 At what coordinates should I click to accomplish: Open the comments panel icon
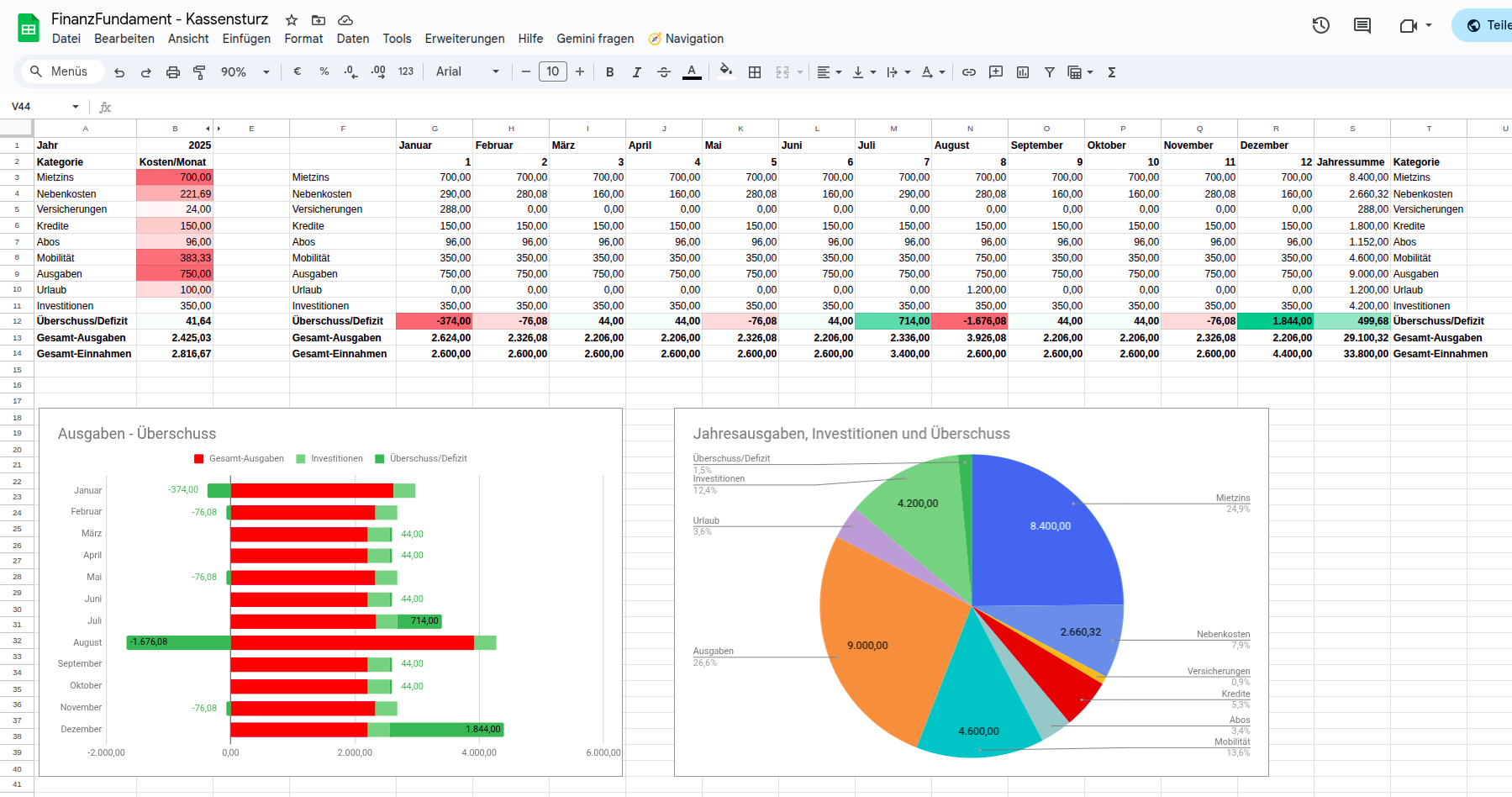point(1362,25)
